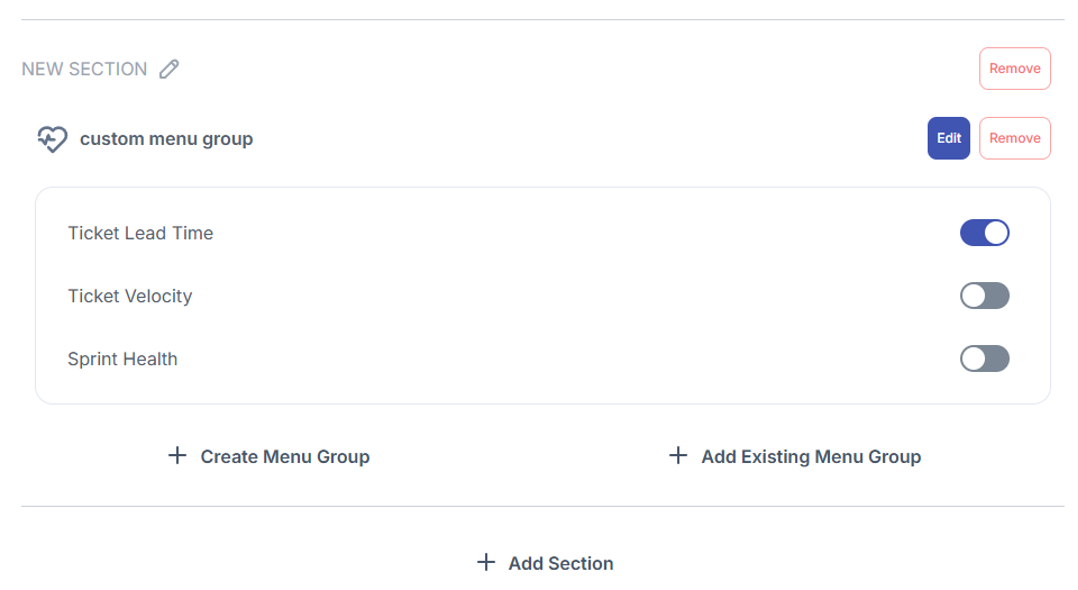Viewport: 1078px width, 590px height.
Task: Click the Ticket Velocity label
Action: (x=130, y=296)
